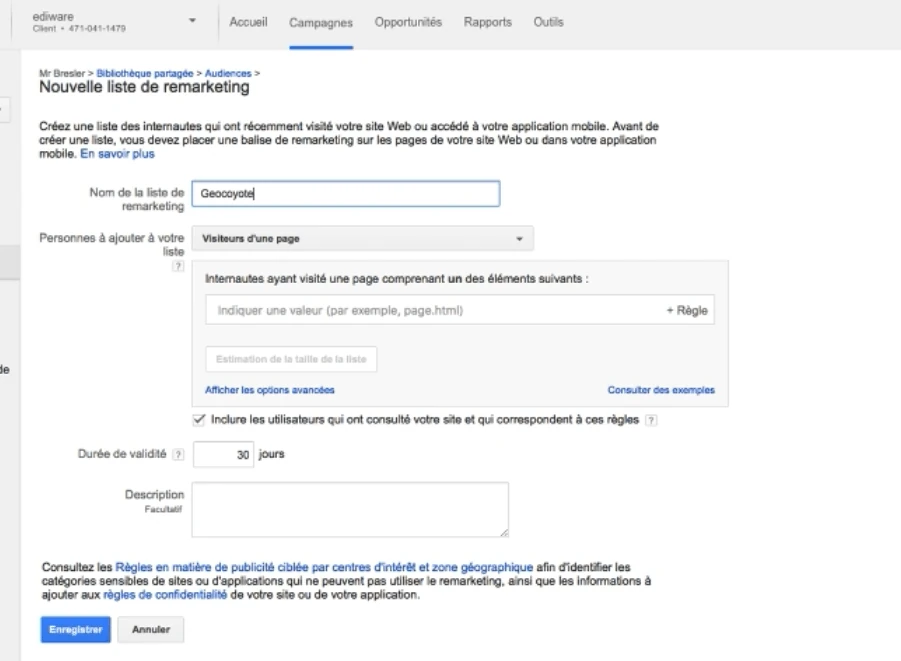901x661 pixels.
Task: Click help icon beside Durée de validité
Action: pyautogui.click(x=179, y=455)
